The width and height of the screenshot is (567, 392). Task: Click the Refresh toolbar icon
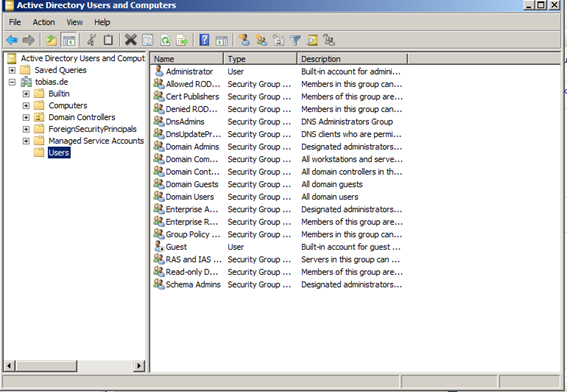165,40
